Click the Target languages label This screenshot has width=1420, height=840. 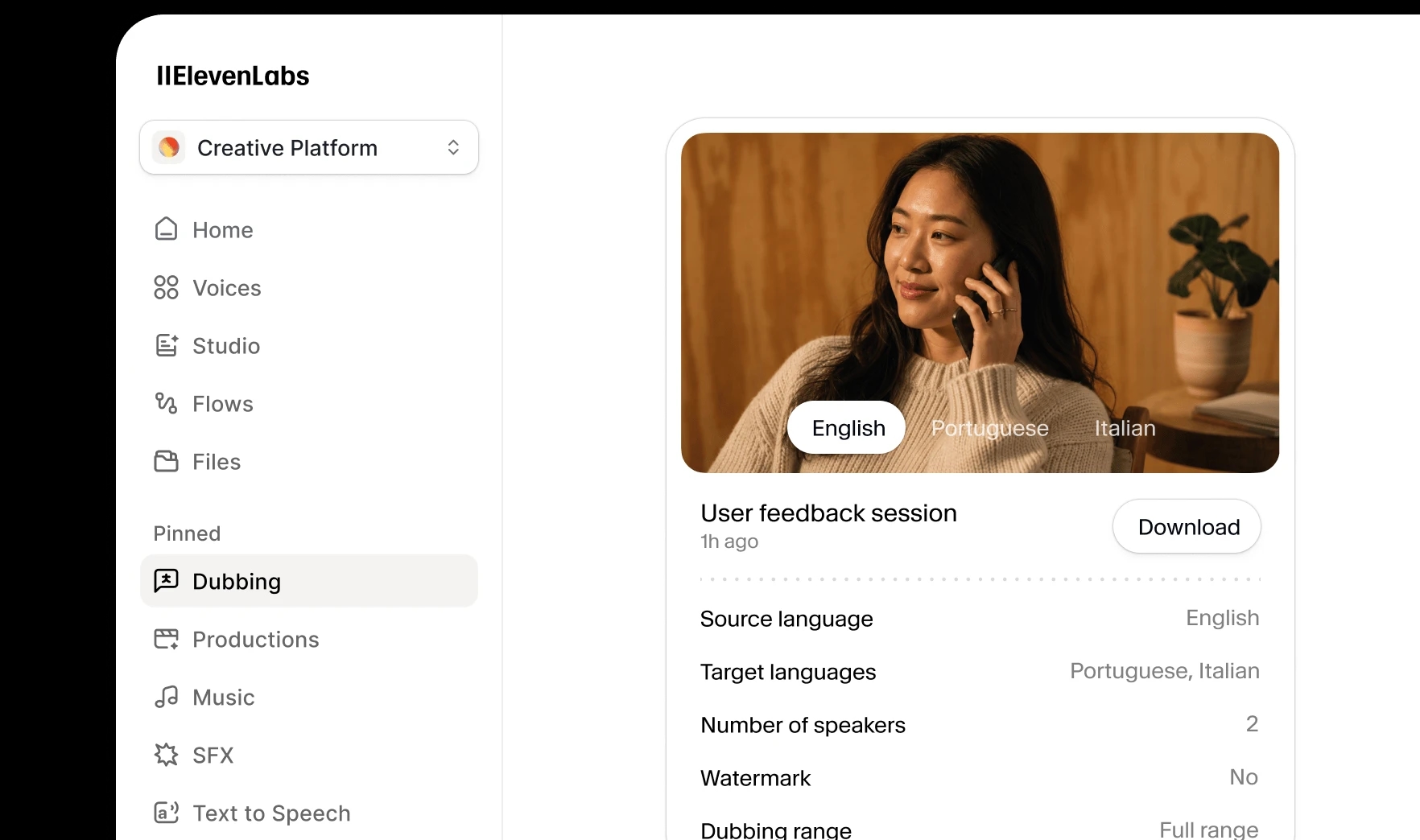coord(788,672)
